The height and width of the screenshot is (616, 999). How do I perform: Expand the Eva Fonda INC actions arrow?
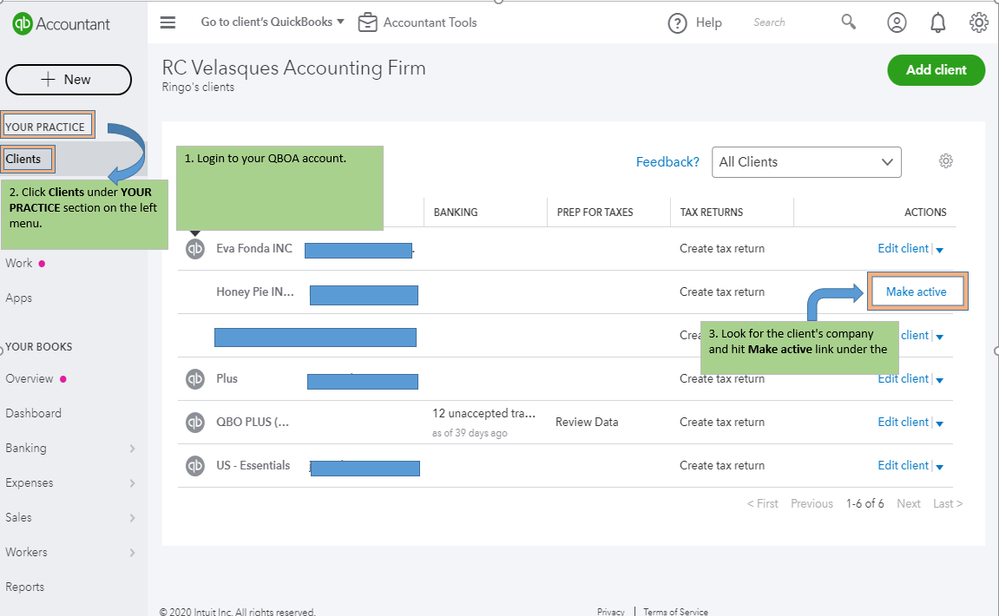tap(940, 249)
